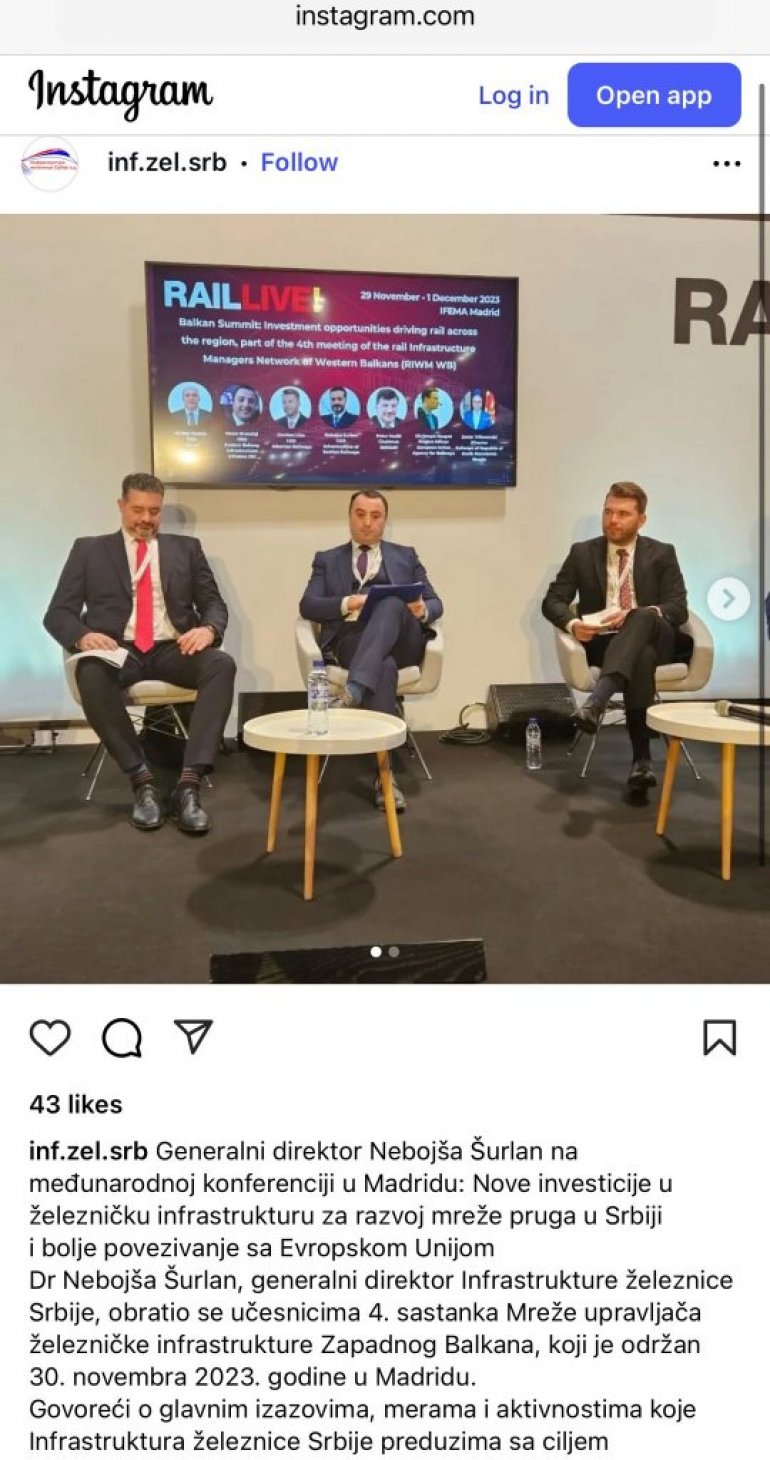Click the inf.zel.srb username in the caption
The width and height of the screenshot is (770, 1460).
pos(89,1151)
